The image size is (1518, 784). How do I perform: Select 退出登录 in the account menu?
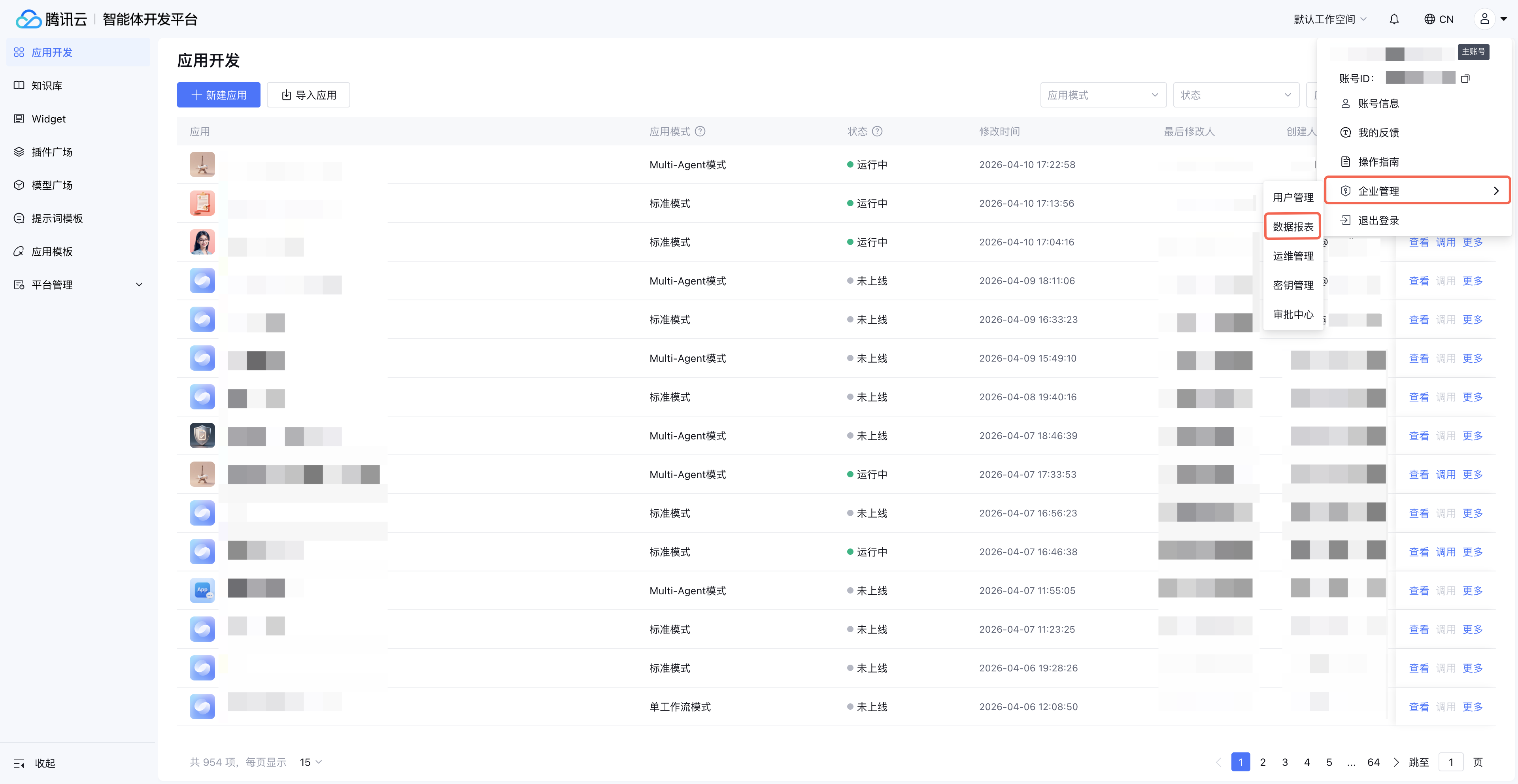point(1378,220)
